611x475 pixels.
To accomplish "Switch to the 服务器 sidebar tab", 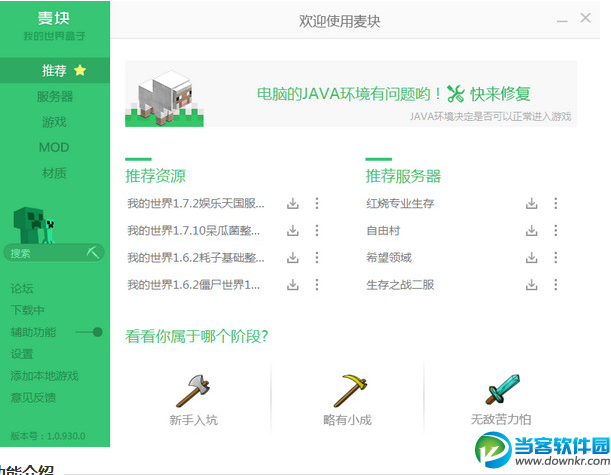I will pyautogui.click(x=55, y=96).
